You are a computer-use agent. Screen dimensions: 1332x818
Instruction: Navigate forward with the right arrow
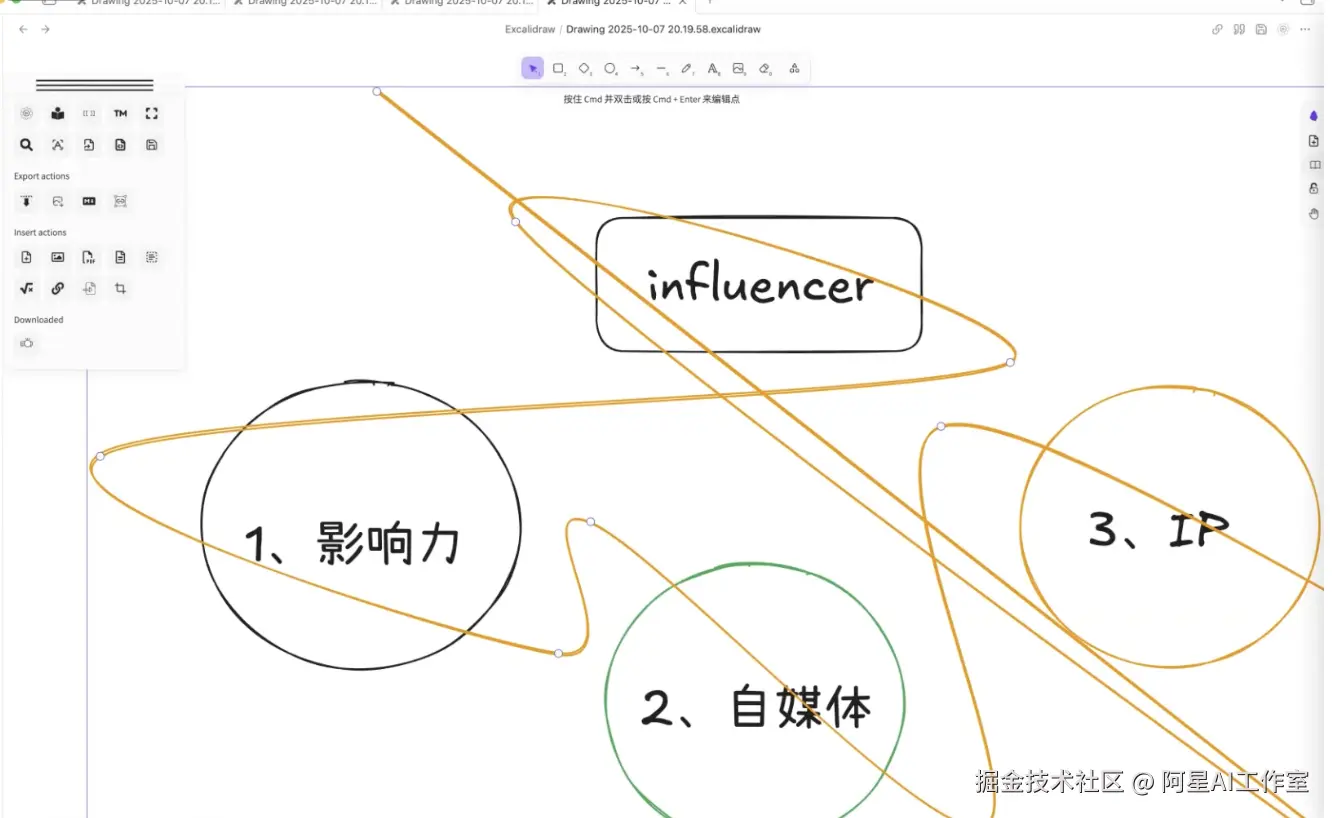pos(45,29)
